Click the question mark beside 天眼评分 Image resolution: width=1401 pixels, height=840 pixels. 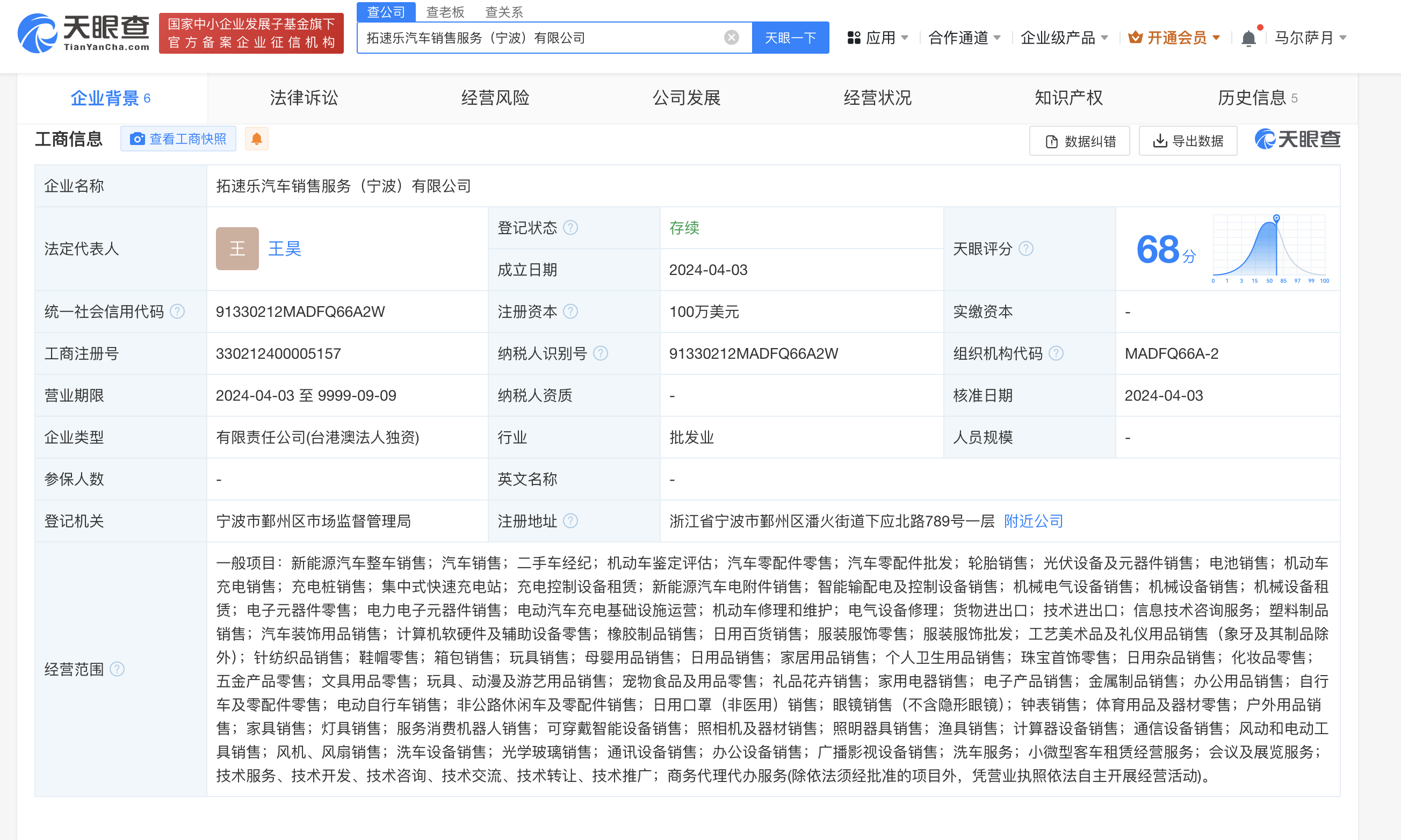(1026, 249)
